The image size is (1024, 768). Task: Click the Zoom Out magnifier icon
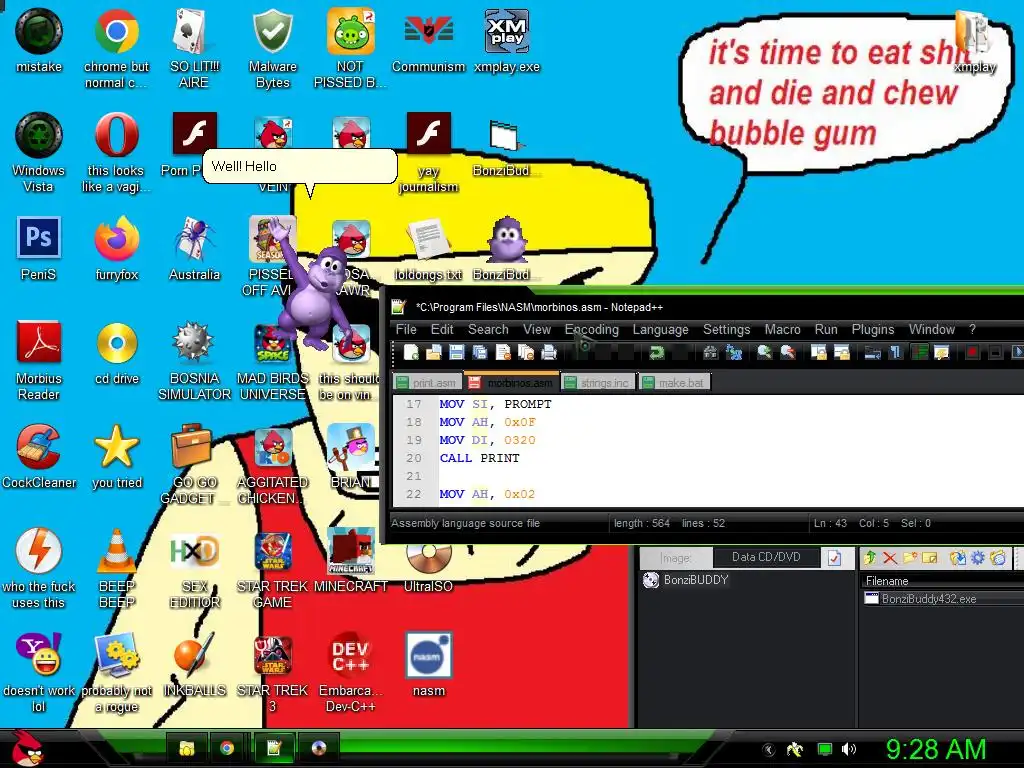(788, 353)
